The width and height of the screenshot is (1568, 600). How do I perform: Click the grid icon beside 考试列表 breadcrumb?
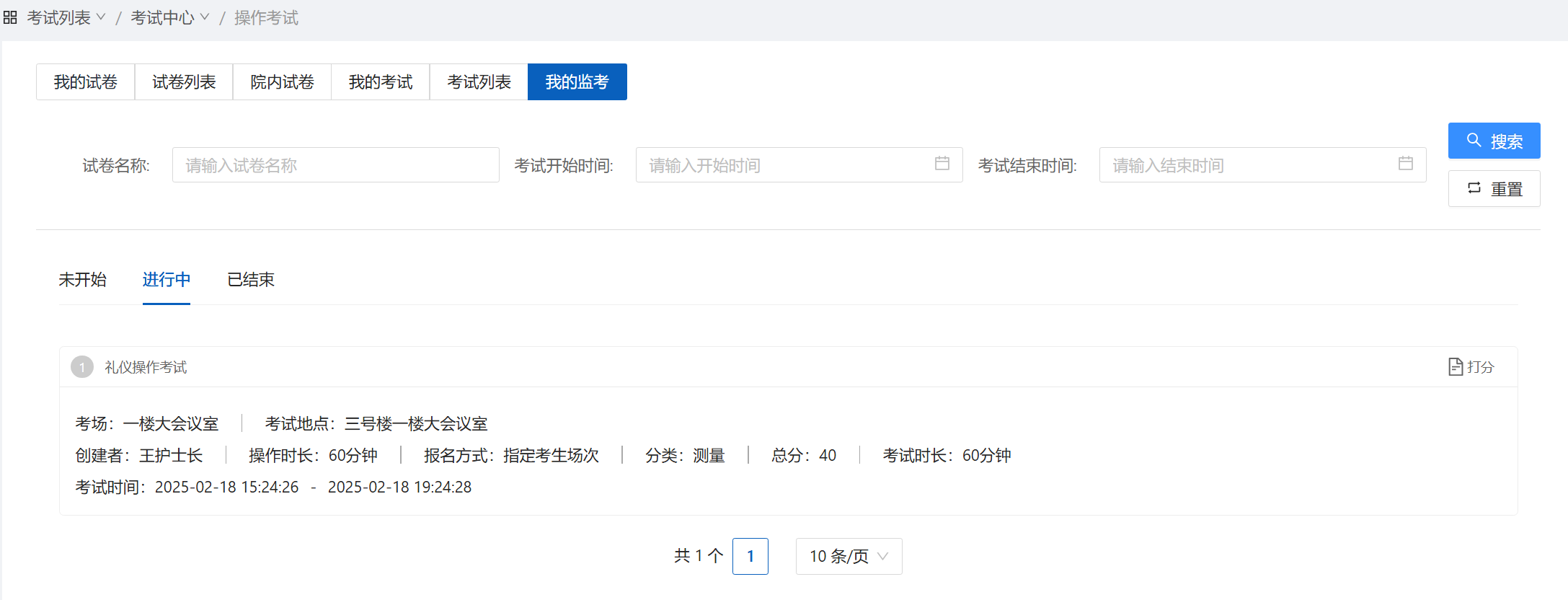tap(10, 18)
